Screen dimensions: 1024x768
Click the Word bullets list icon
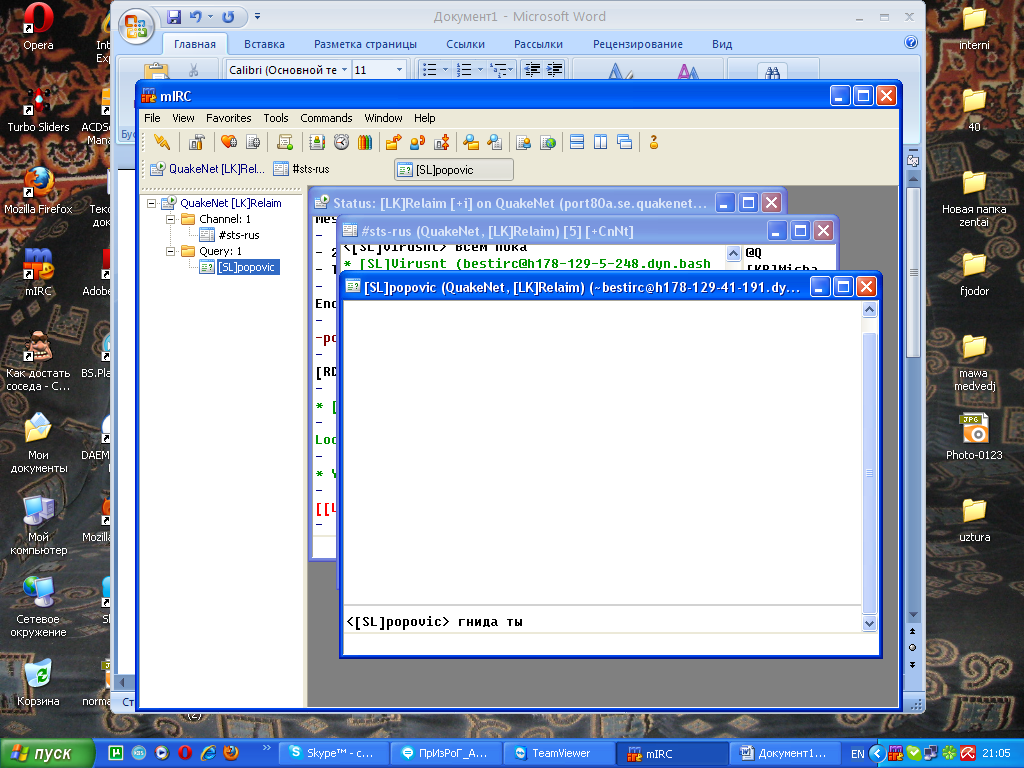429,69
